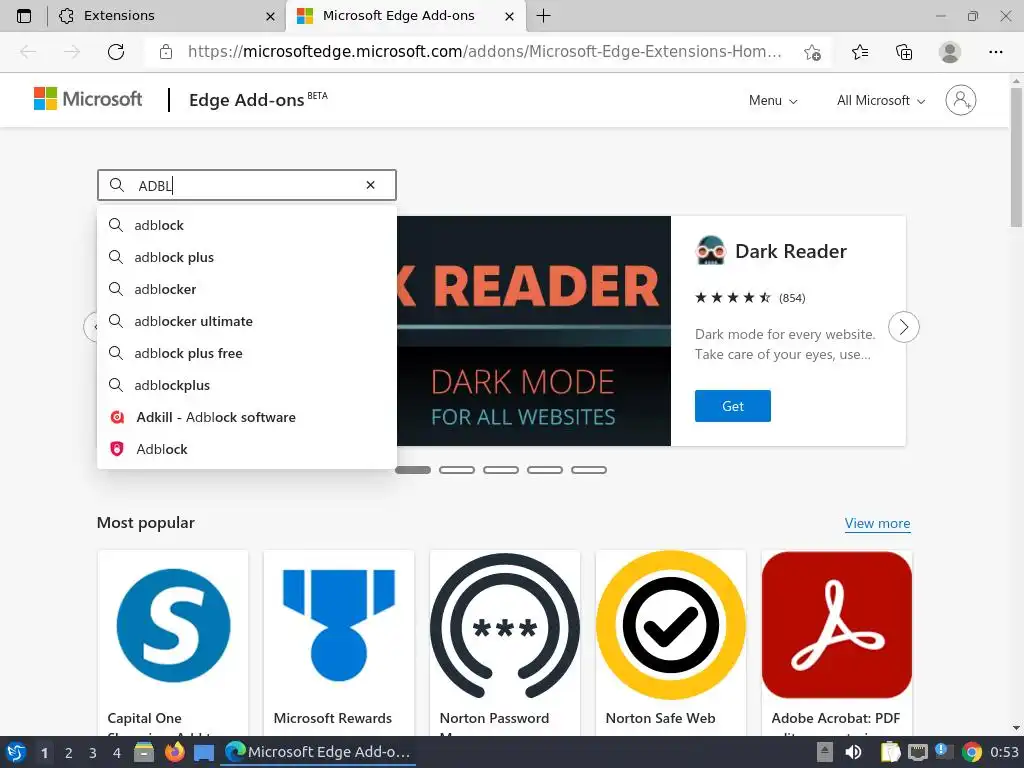The image size is (1024, 768).
Task: Click into the add-ons search field
Action: [247, 185]
